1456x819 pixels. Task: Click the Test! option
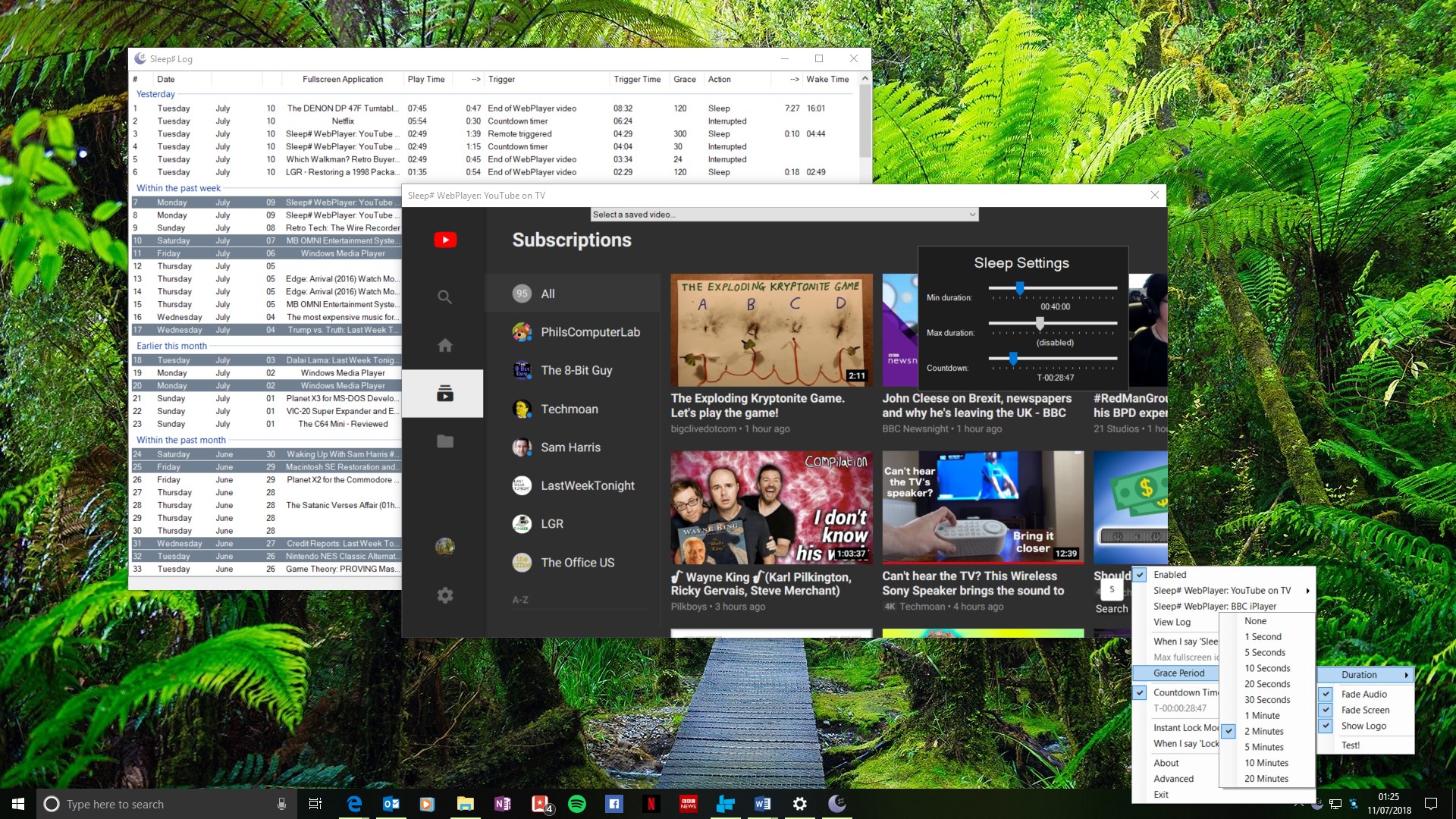1351,745
